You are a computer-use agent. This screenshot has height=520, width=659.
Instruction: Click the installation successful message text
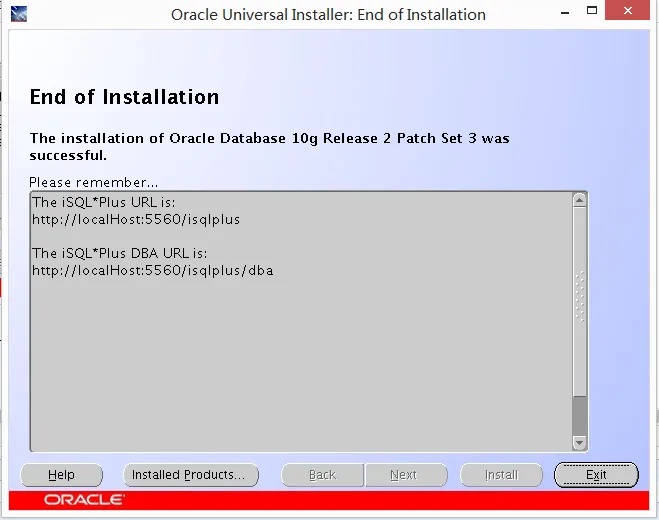pyautogui.click(x=269, y=147)
